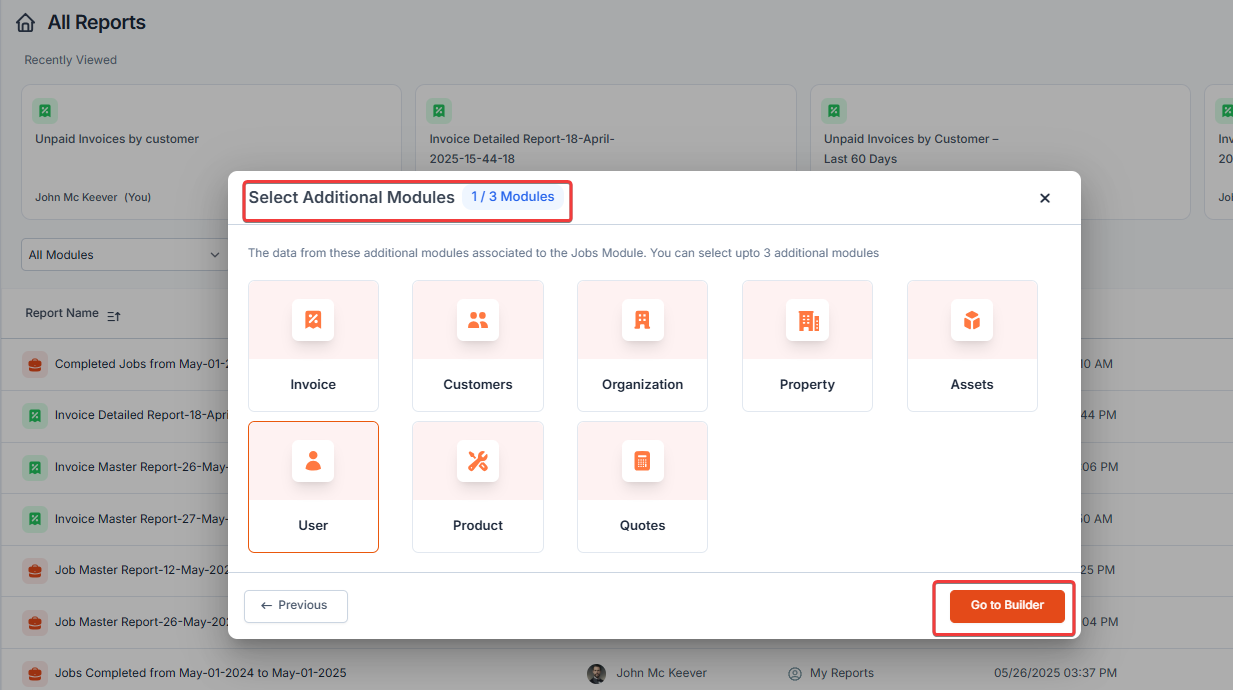The height and width of the screenshot is (690, 1233).
Task: Open Unpaid Invoices by Customer – Last 60 Days card
Action: click(1000, 152)
